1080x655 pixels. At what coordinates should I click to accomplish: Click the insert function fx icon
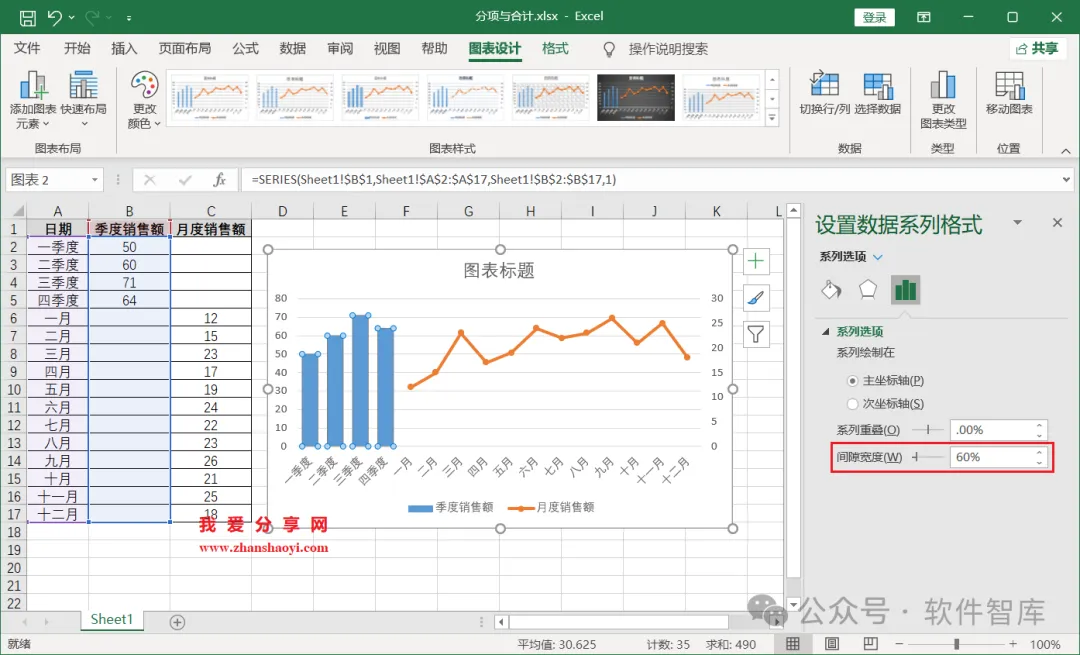(220, 180)
